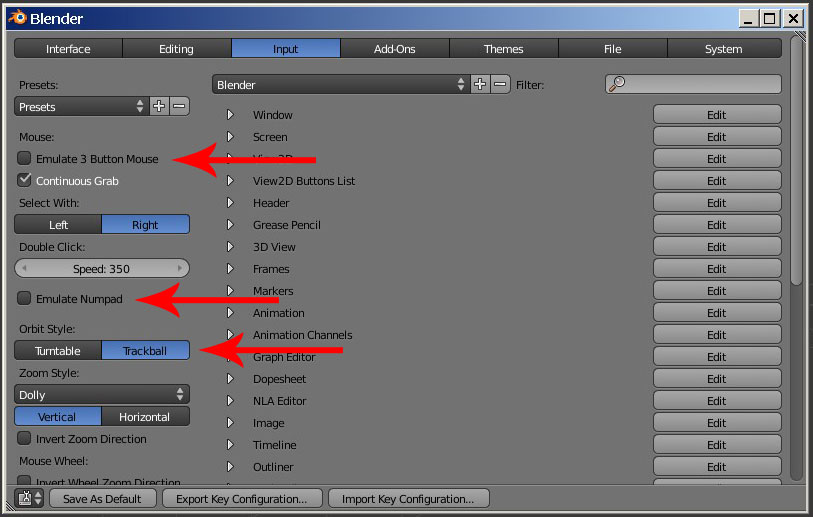Click right arrow on Double Click Speed

180,269
